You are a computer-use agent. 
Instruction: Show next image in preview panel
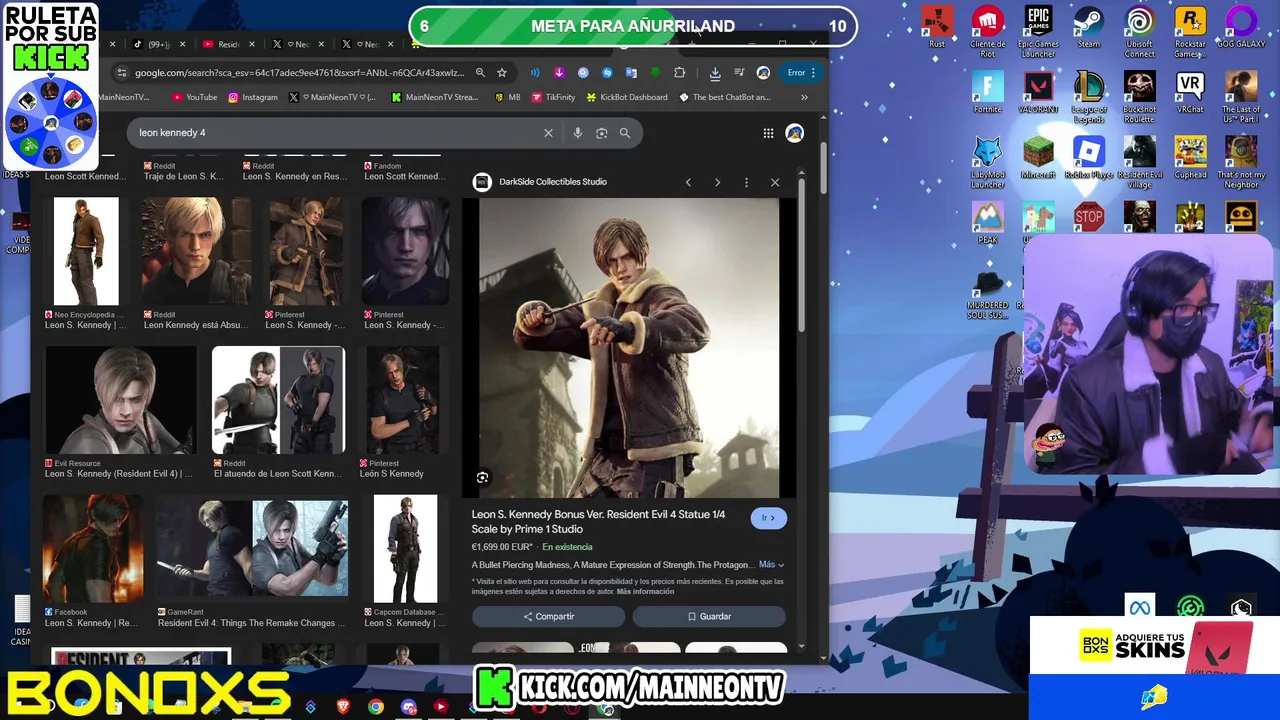click(717, 182)
